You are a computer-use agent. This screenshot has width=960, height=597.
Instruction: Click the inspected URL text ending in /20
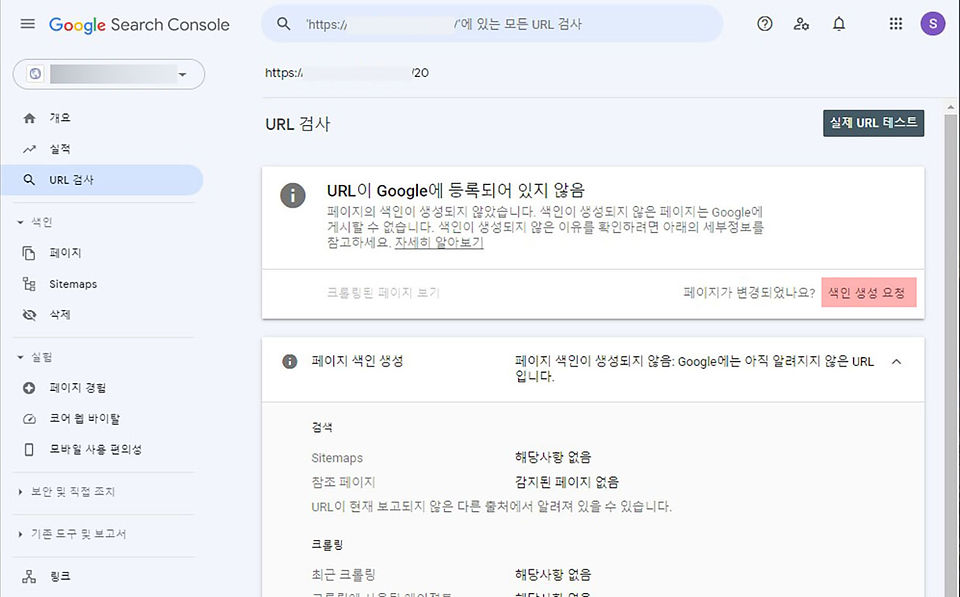click(347, 73)
